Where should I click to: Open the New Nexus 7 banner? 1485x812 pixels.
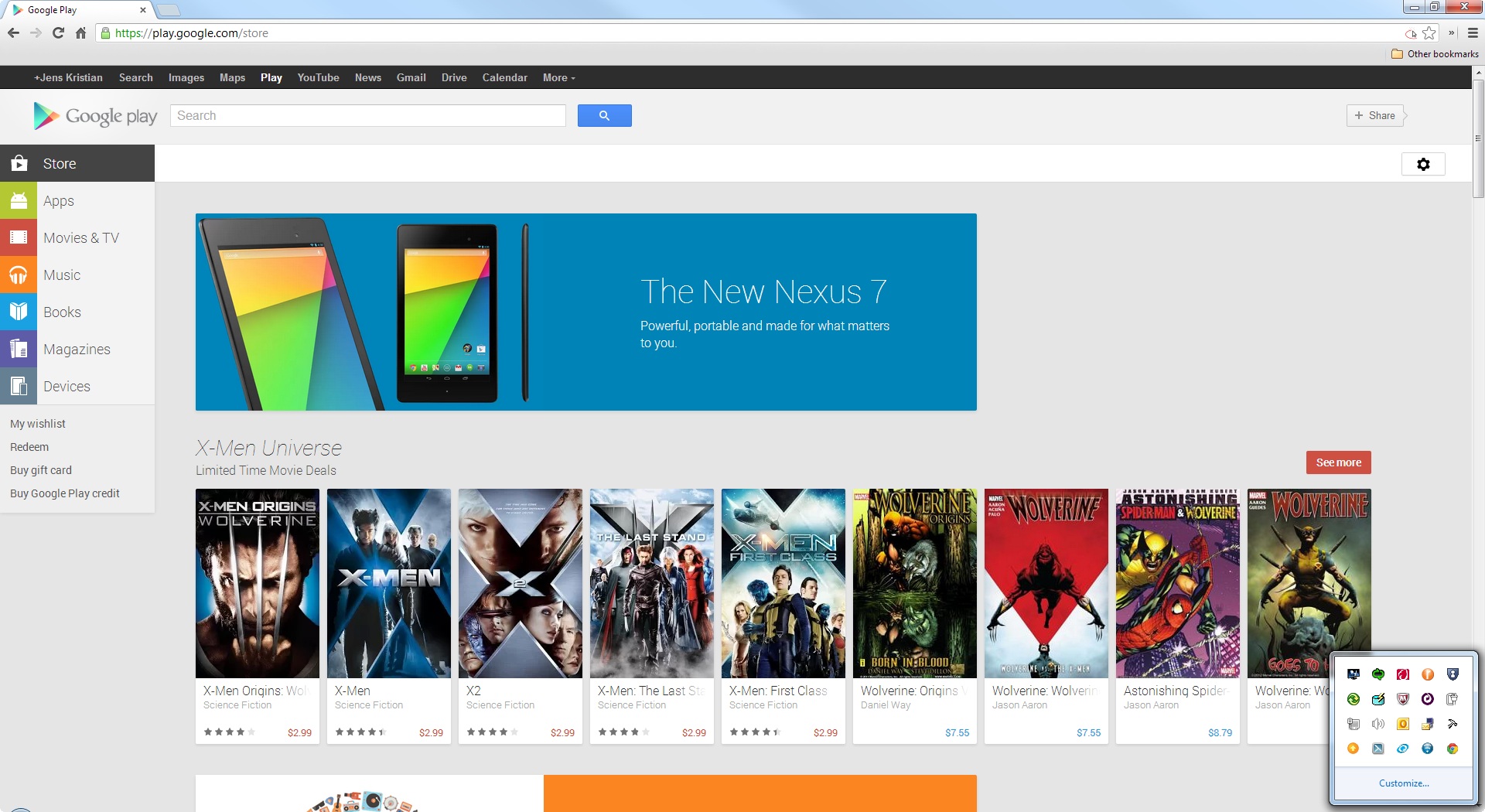point(585,312)
